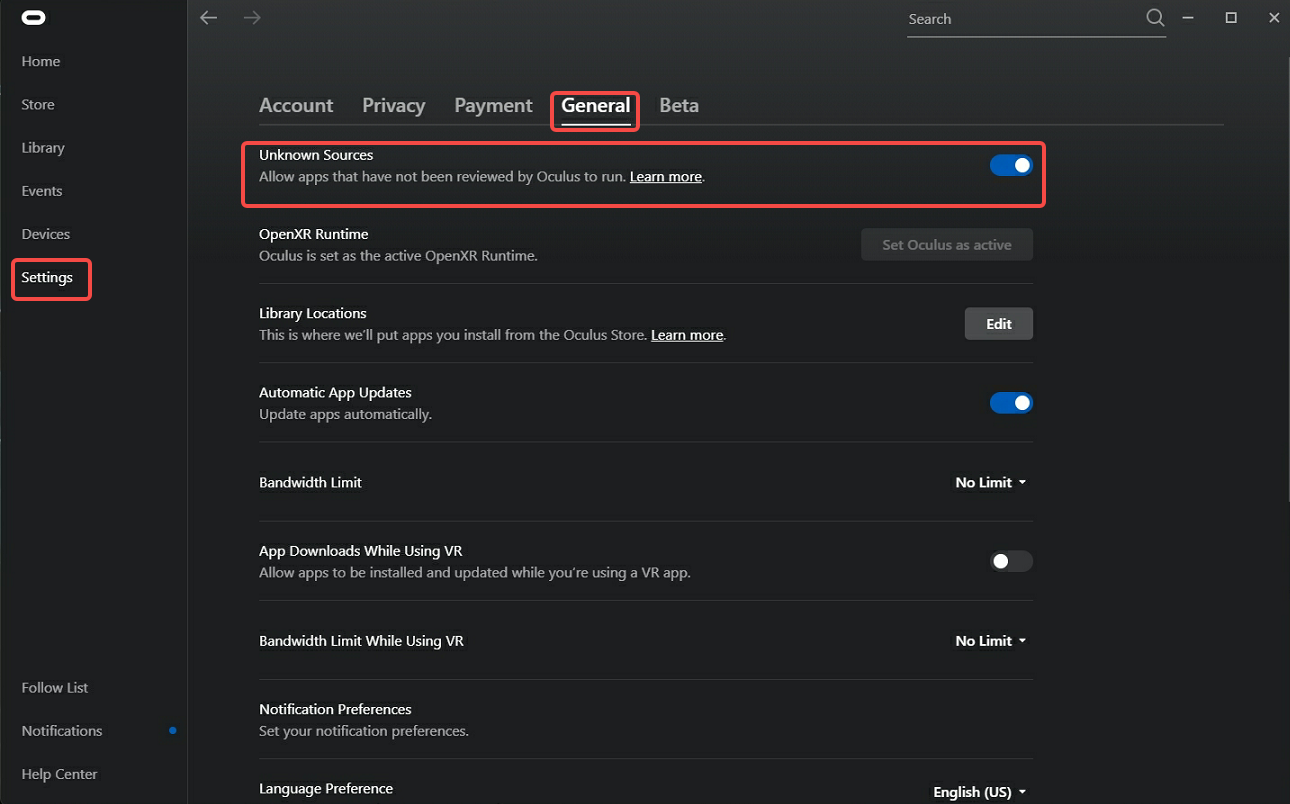Open Help Center in the sidebar
The image size is (1290, 804).
[60, 774]
